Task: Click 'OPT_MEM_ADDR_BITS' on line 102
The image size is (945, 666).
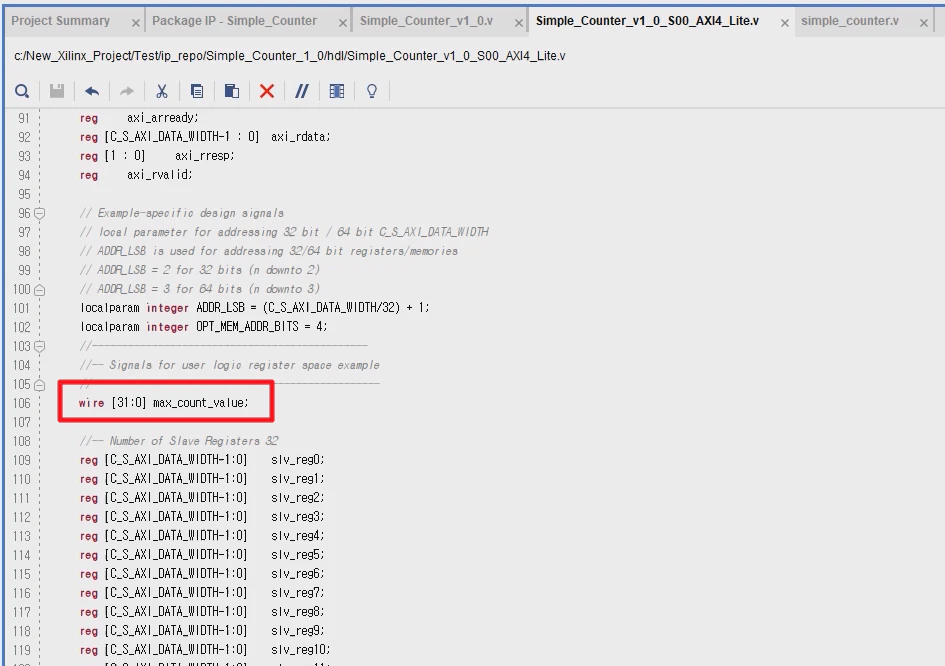Action: tap(247, 327)
